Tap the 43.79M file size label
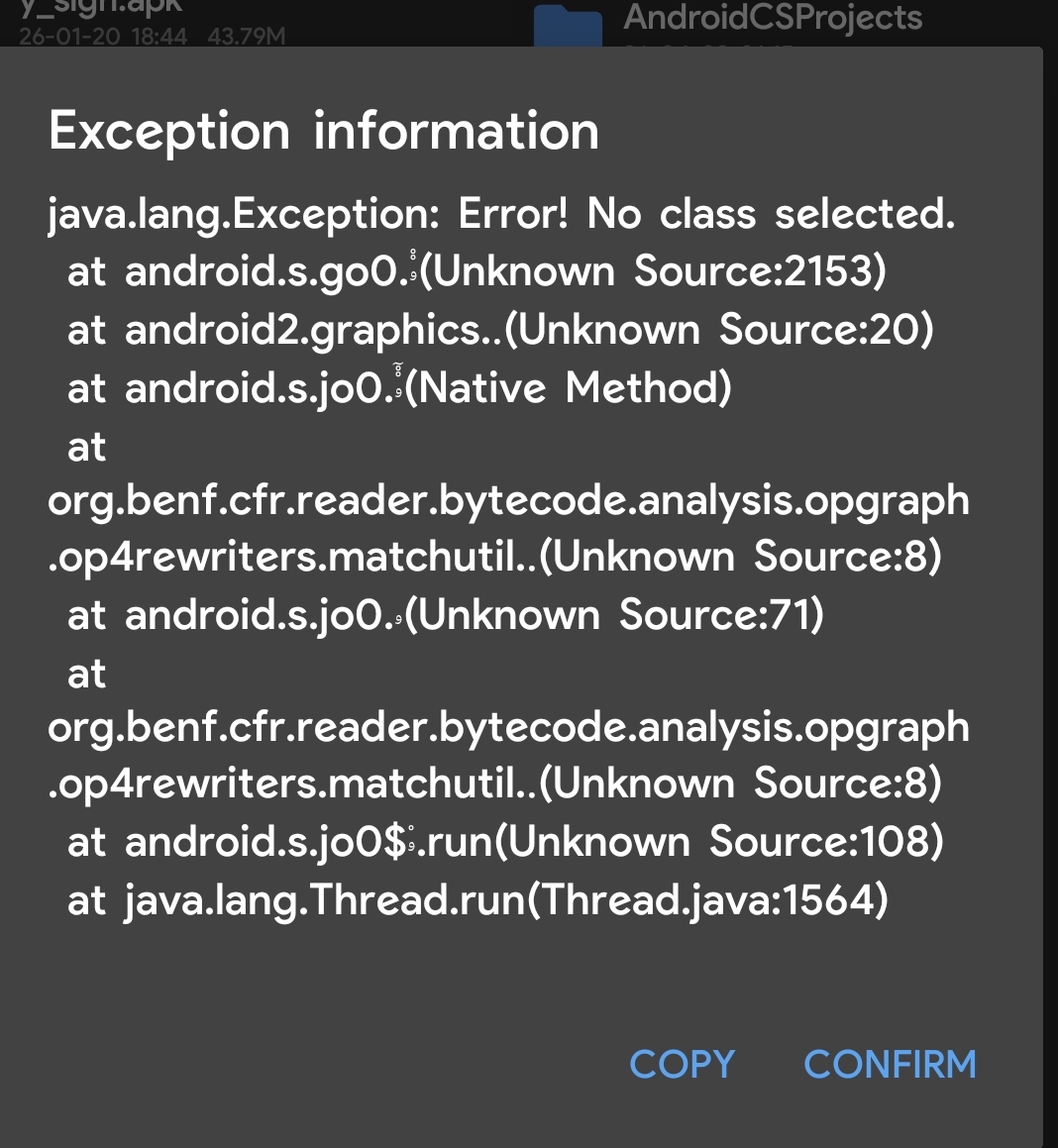Viewport: 1058px width, 1148px height. tap(246, 36)
